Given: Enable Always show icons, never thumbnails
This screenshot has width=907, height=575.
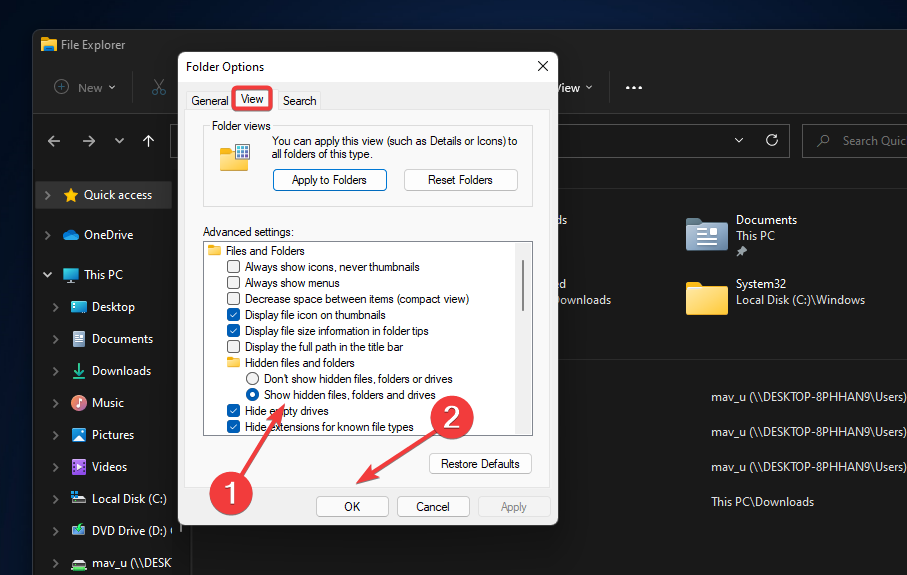Looking at the screenshot, I should (233, 267).
